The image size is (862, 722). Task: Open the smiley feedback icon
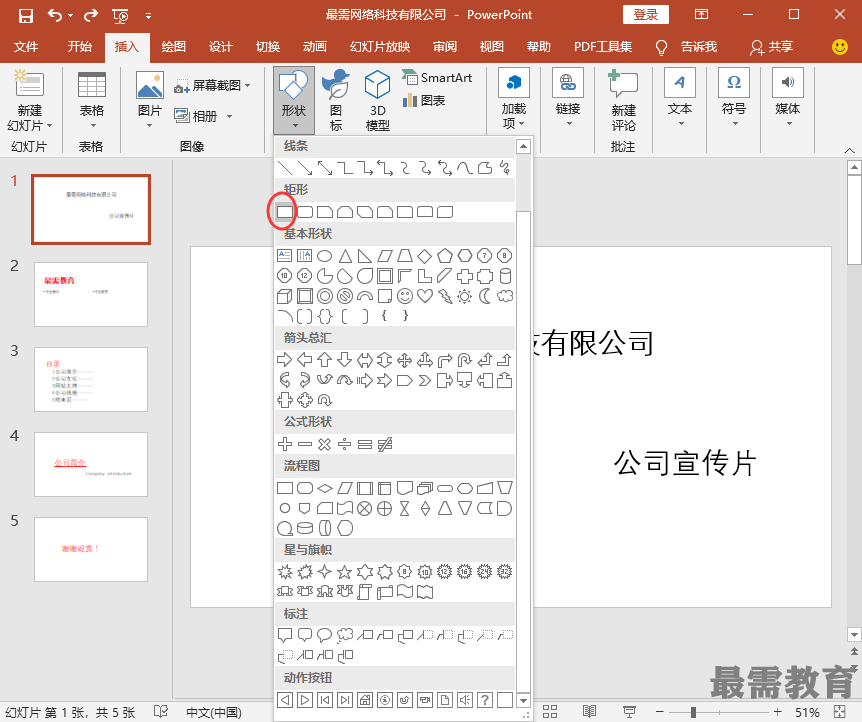pos(840,47)
